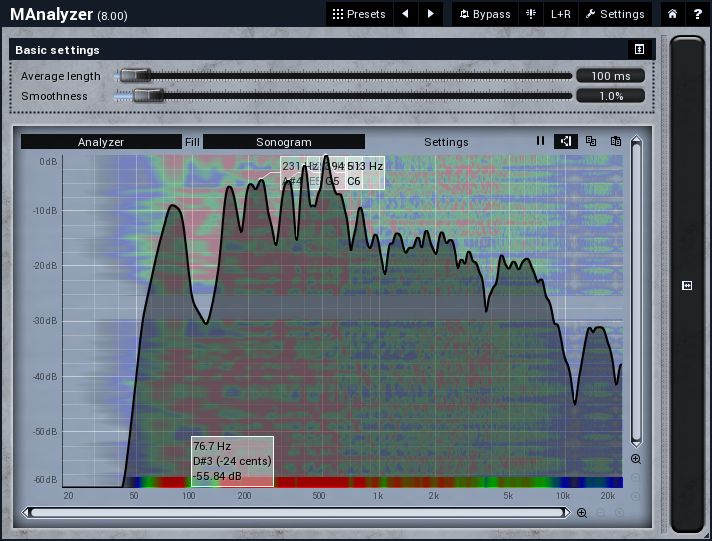Click the horizontal zoom scrollbar track

296,513
